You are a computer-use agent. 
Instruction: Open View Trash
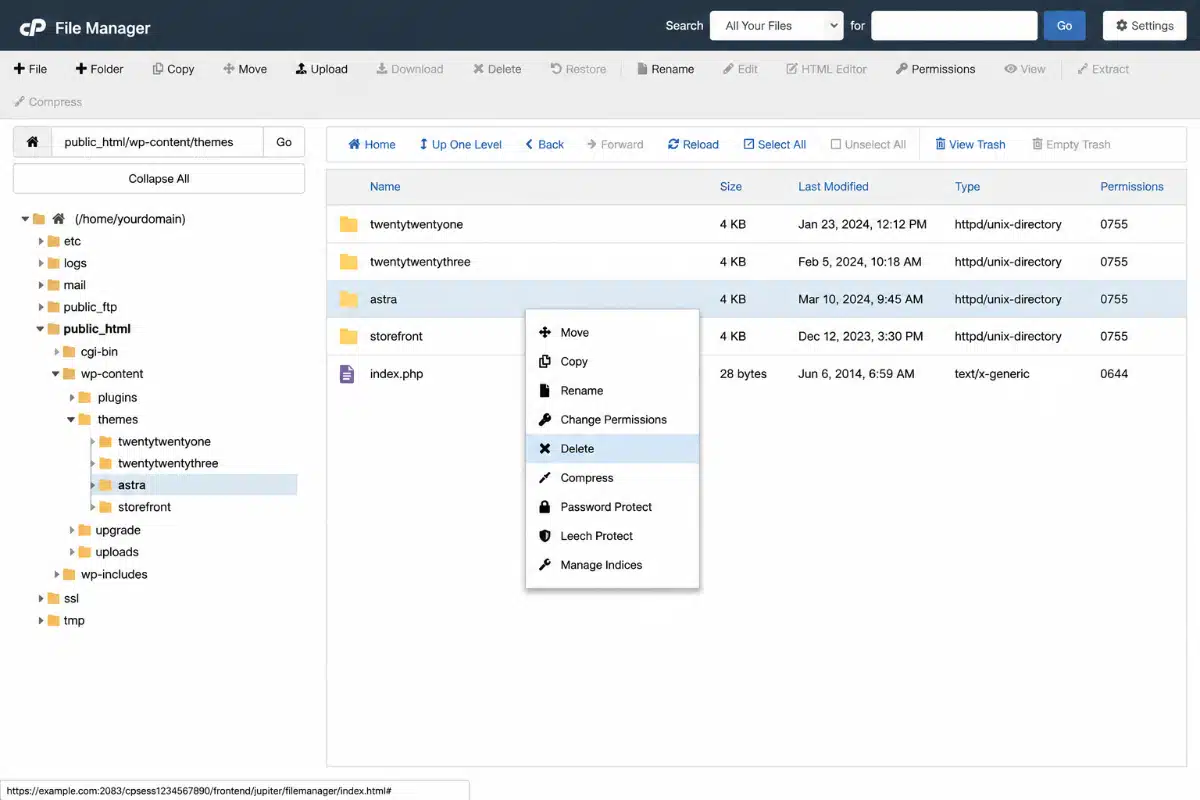(x=970, y=145)
